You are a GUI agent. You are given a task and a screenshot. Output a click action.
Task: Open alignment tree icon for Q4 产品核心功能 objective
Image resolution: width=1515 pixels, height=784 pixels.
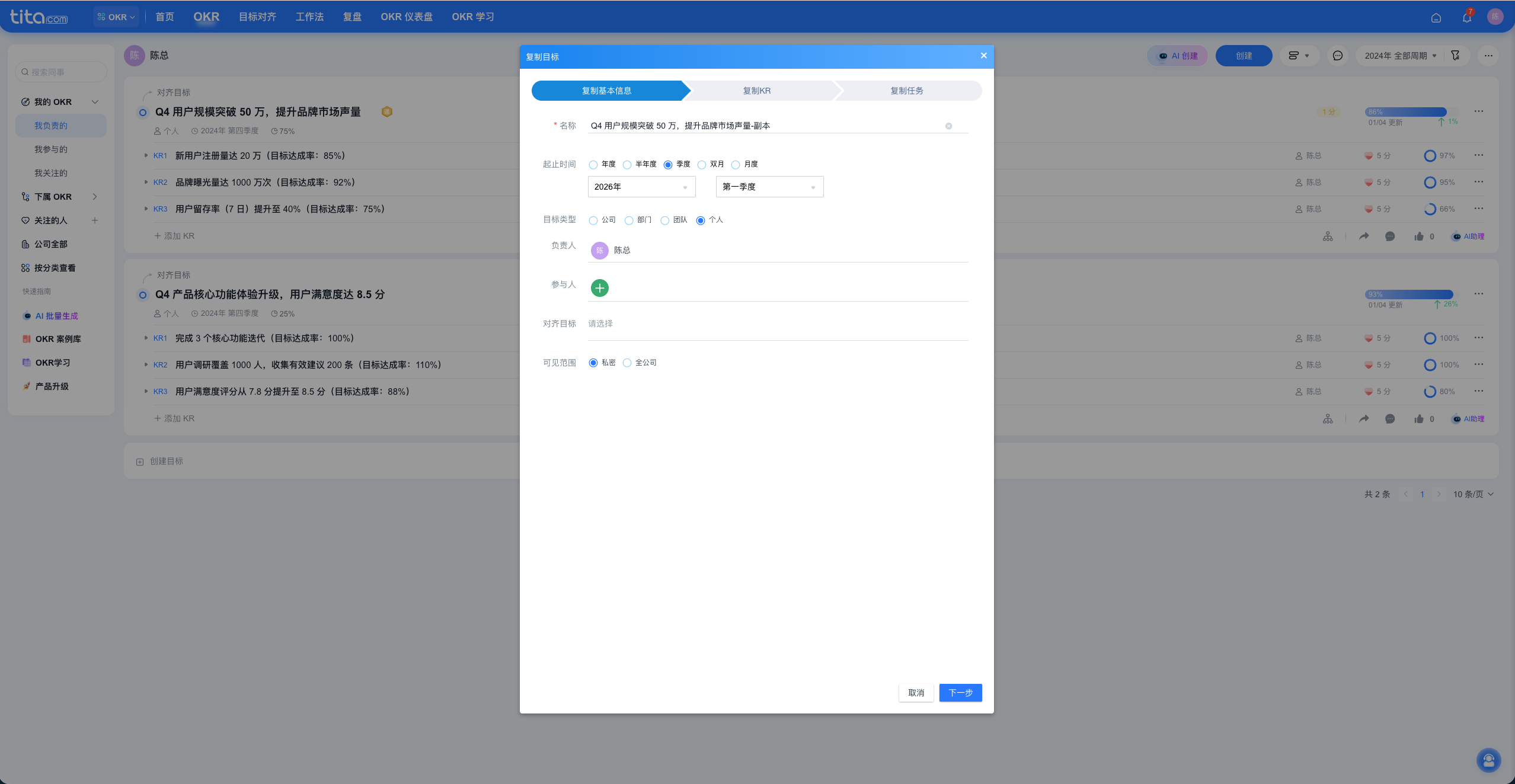tap(1328, 419)
